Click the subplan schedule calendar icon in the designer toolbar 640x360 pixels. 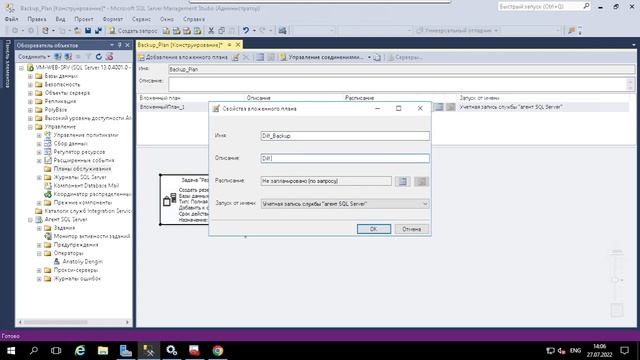pyautogui.click(x=260, y=58)
